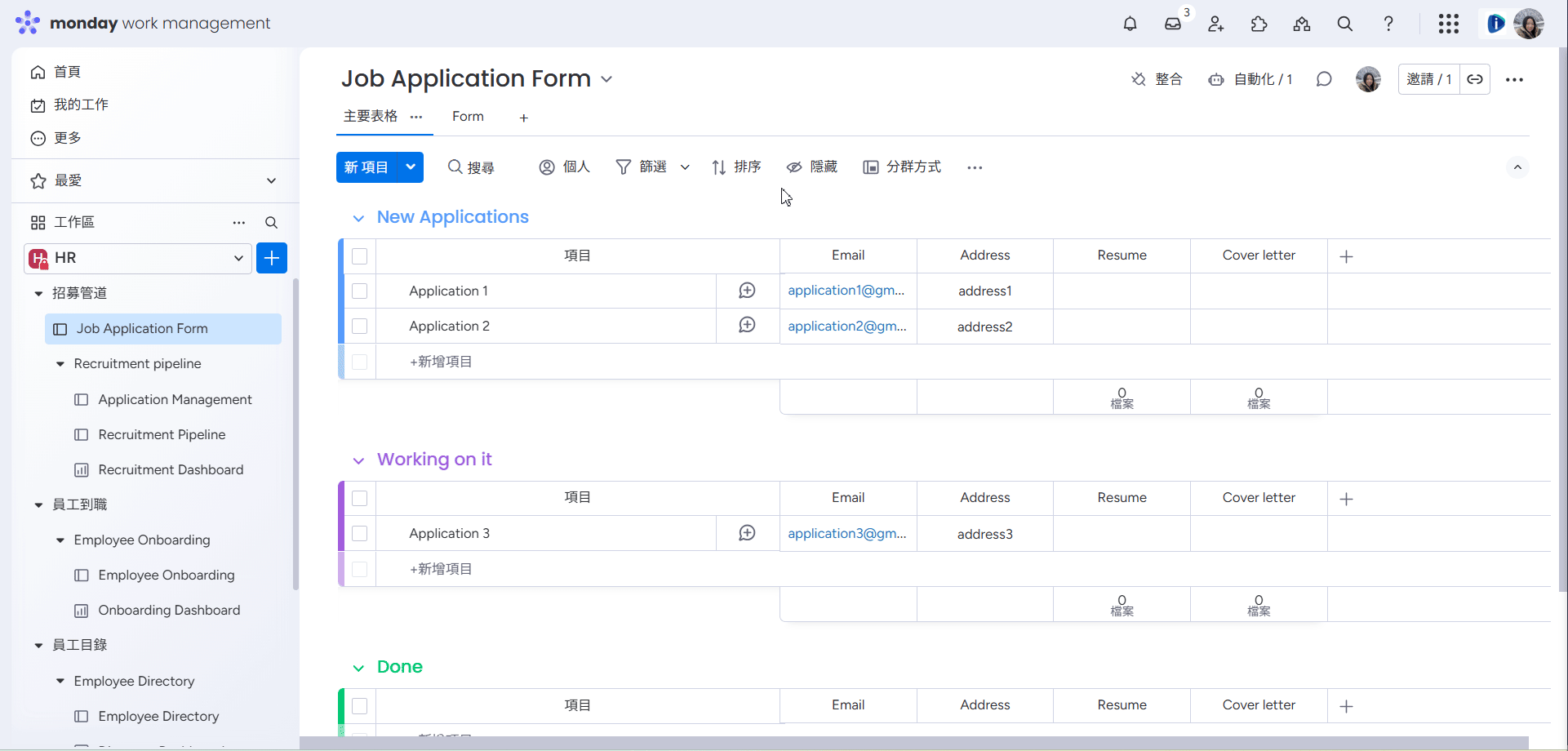Open the New Item button dropdown arrow
This screenshot has width=1568, height=751.
pos(411,167)
